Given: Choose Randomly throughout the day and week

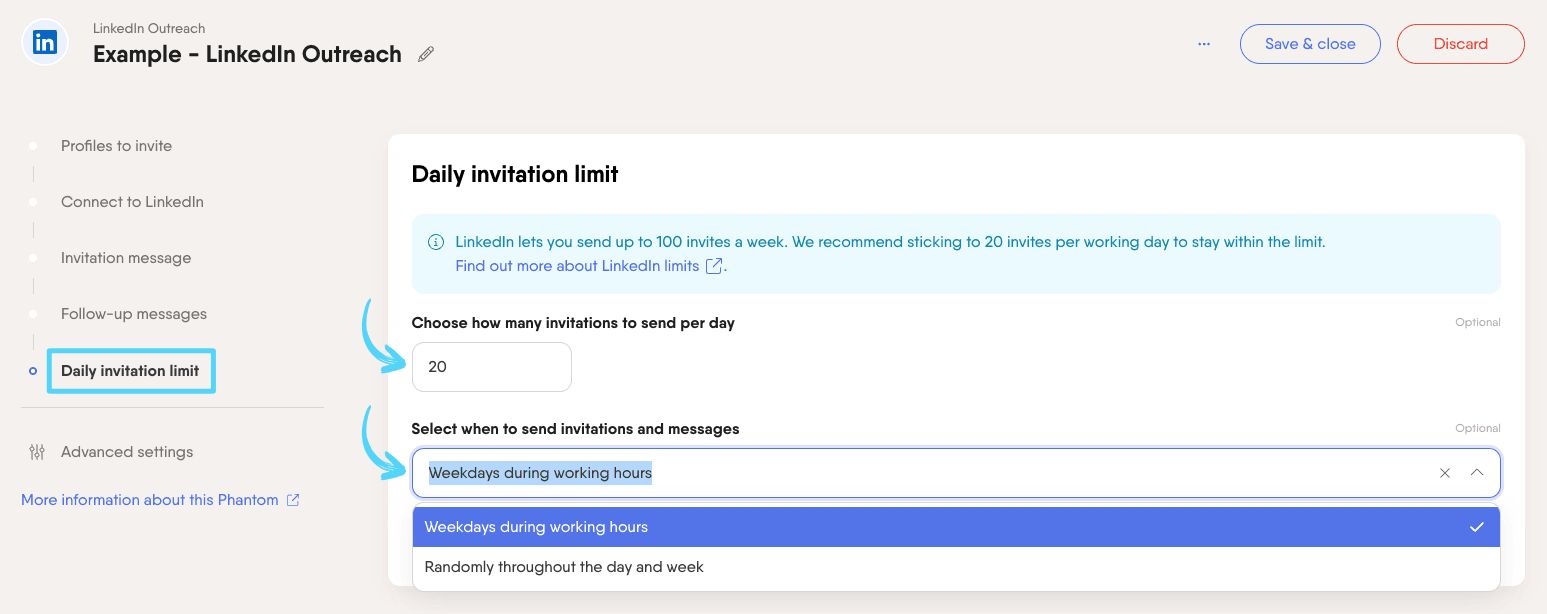Looking at the screenshot, I should pyautogui.click(x=956, y=567).
